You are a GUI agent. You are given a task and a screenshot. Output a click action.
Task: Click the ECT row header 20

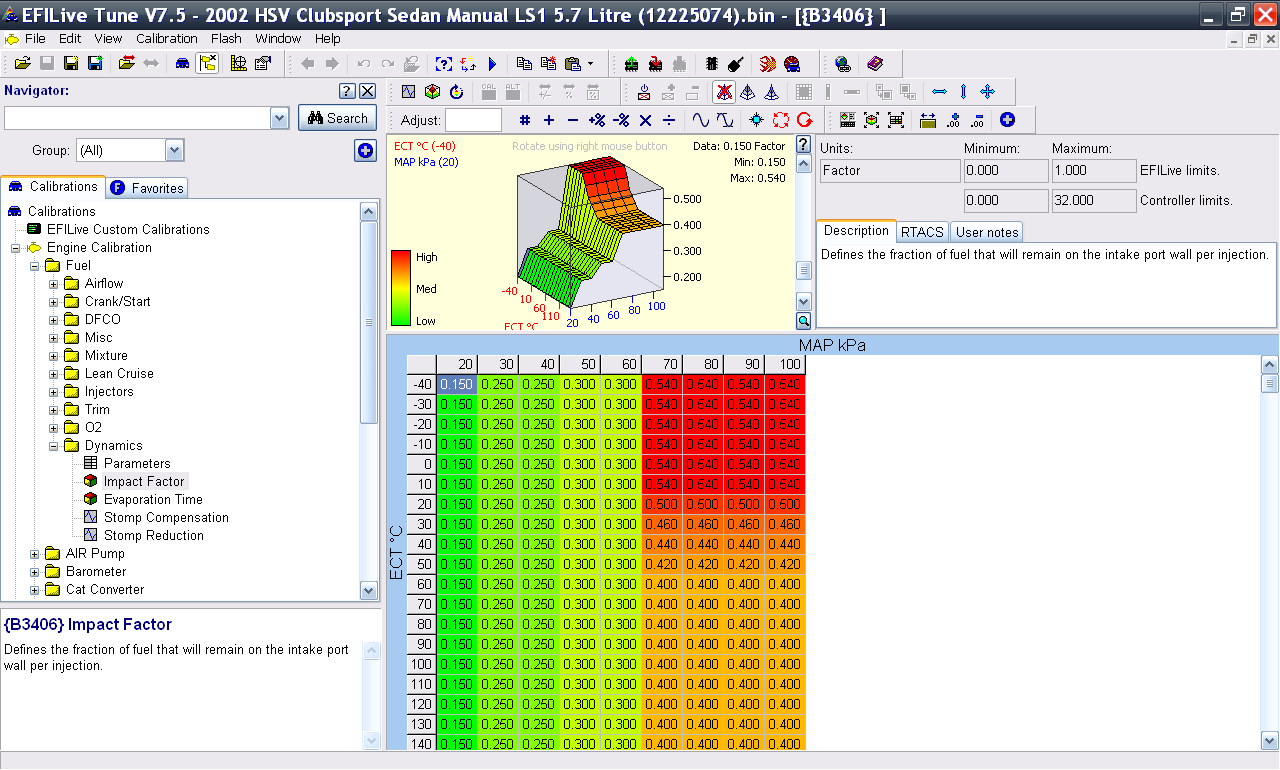click(x=422, y=504)
